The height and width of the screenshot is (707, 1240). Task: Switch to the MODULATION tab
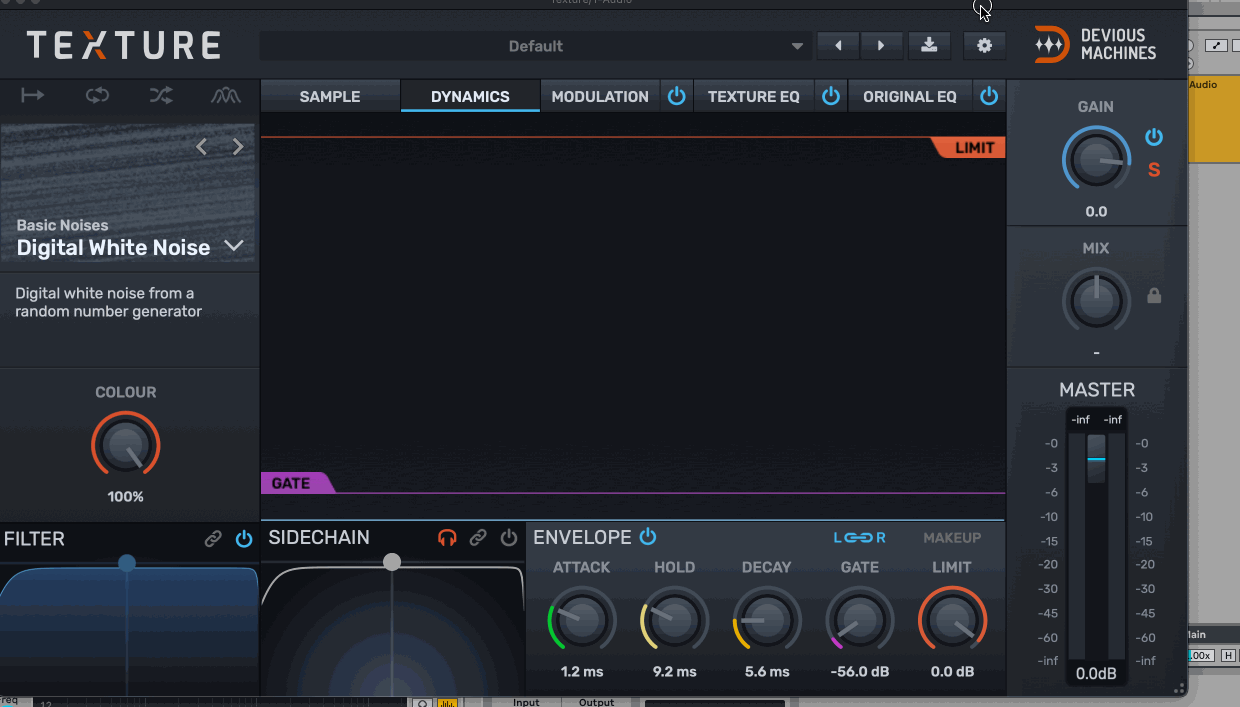600,96
